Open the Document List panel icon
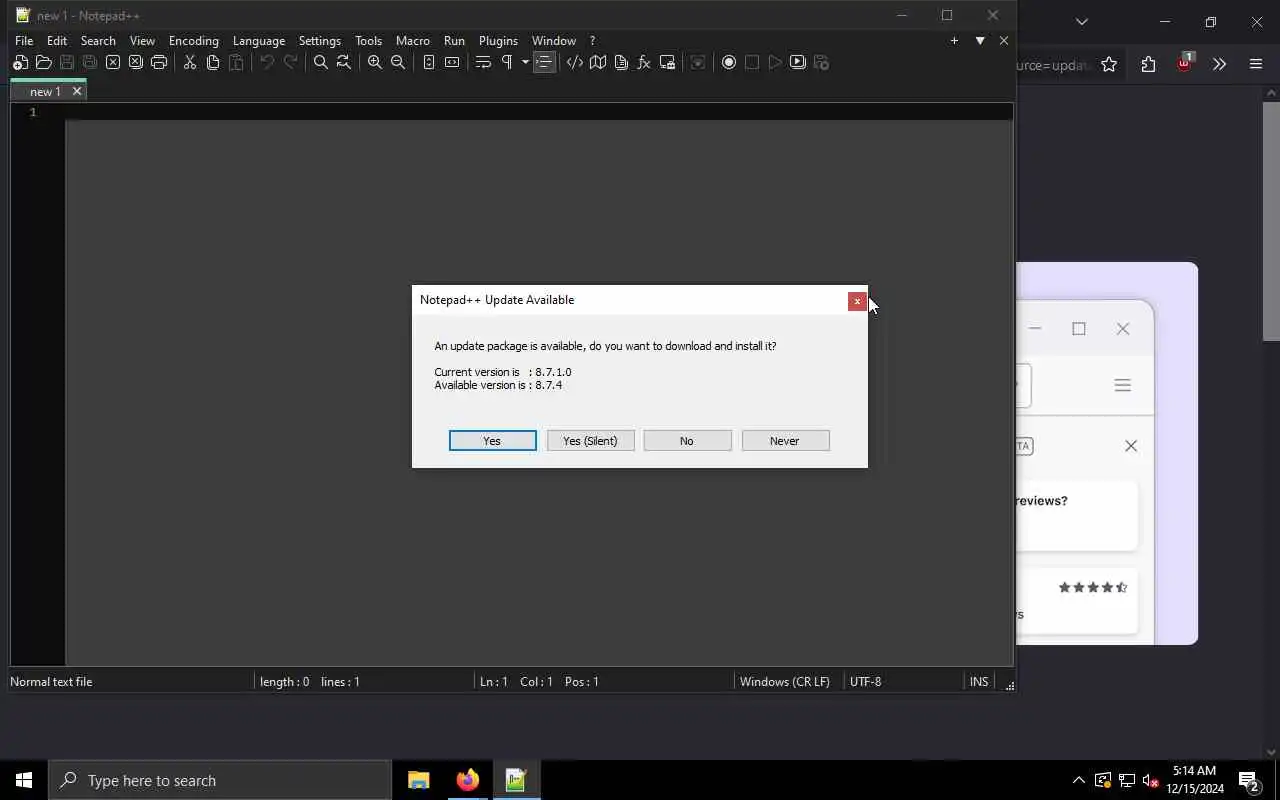The width and height of the screenshot is (1280, 800). [x=621, y=62]
